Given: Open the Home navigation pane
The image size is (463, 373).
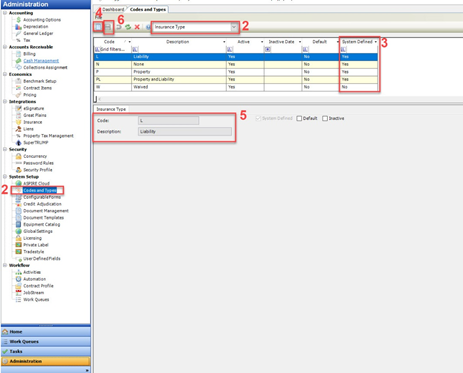Looking at the screenshot, I should [46, 332].
